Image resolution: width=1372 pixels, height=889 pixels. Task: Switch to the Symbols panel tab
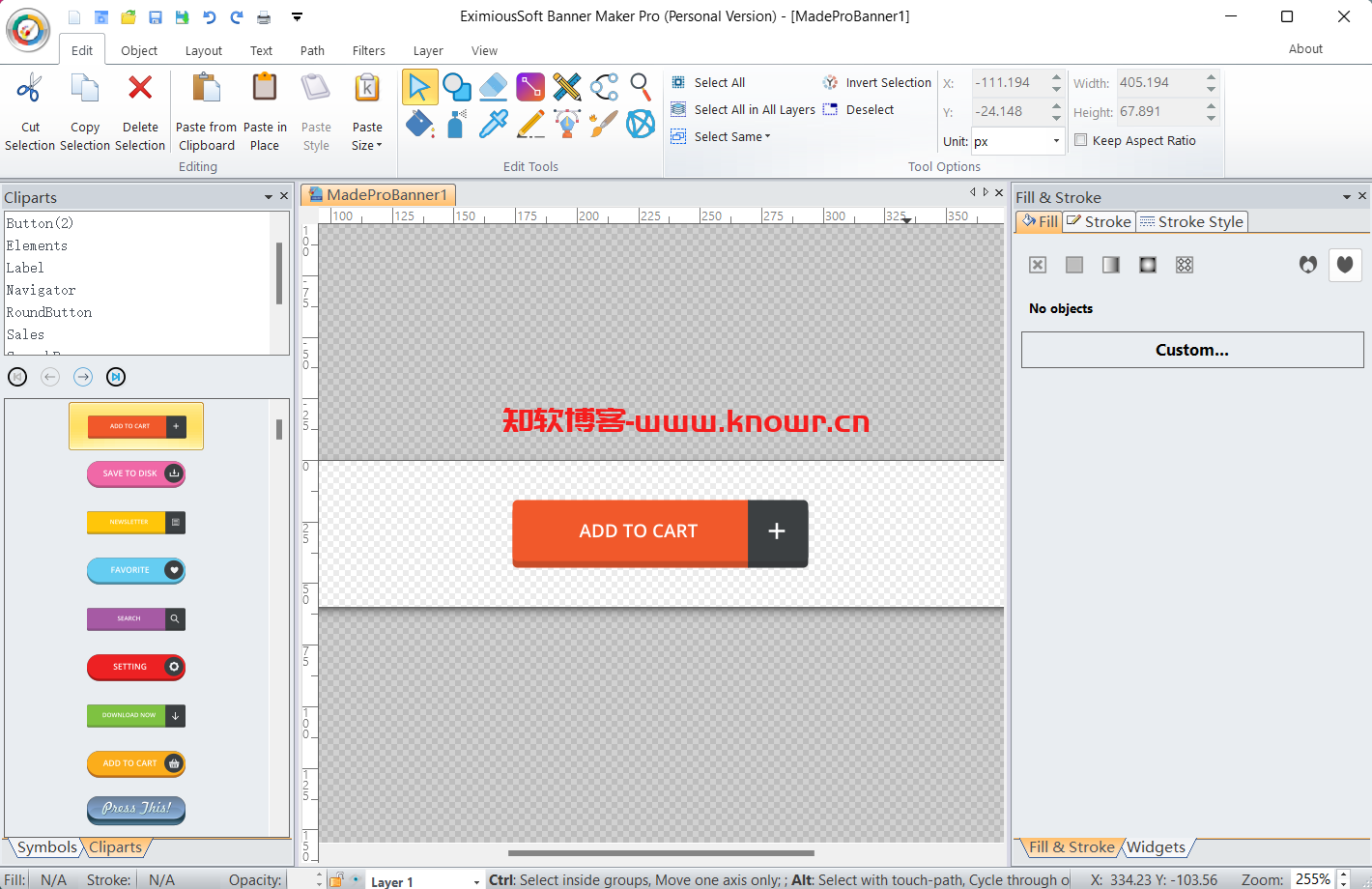click(x=45, y=847)
